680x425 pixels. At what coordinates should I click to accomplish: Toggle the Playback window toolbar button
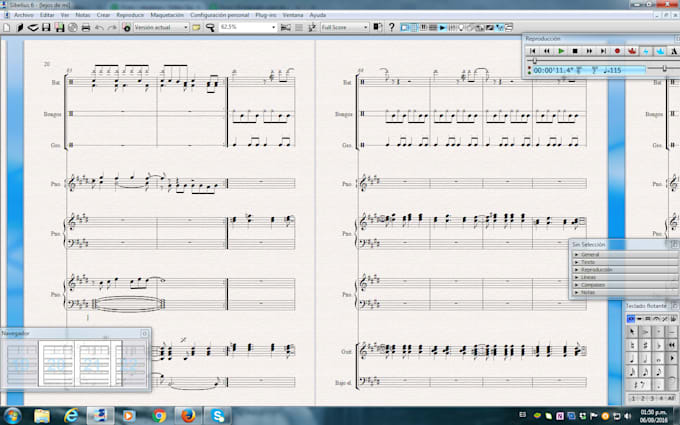442,27
